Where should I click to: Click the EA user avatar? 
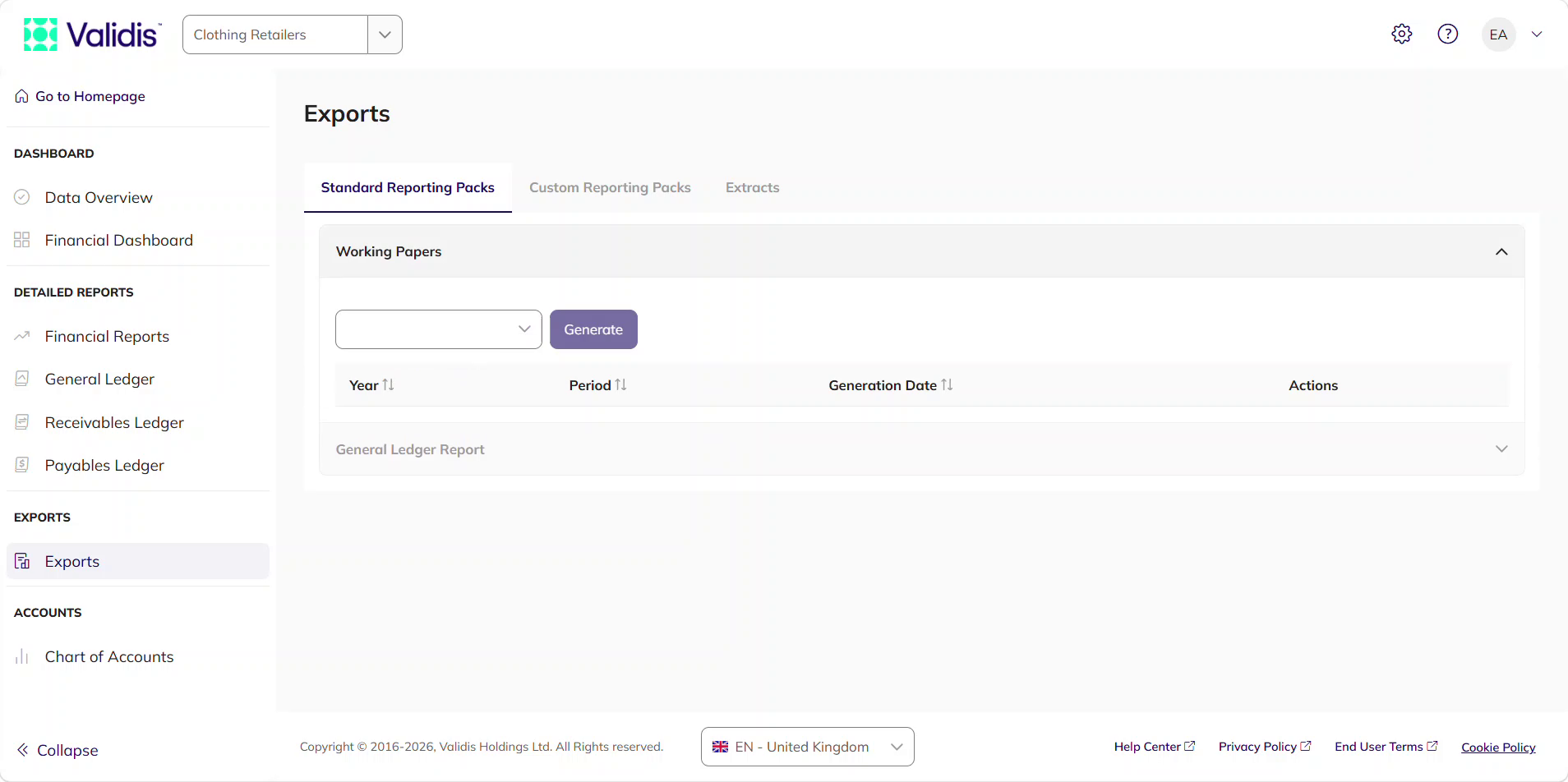click(1499, 34)
